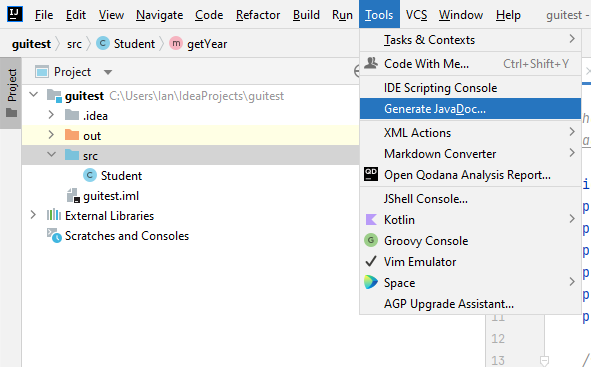Image resolution: width=591 pixels, height=367 pixels.
Task: Open the Project view dropdown arrow
Action: click(108, 72)
